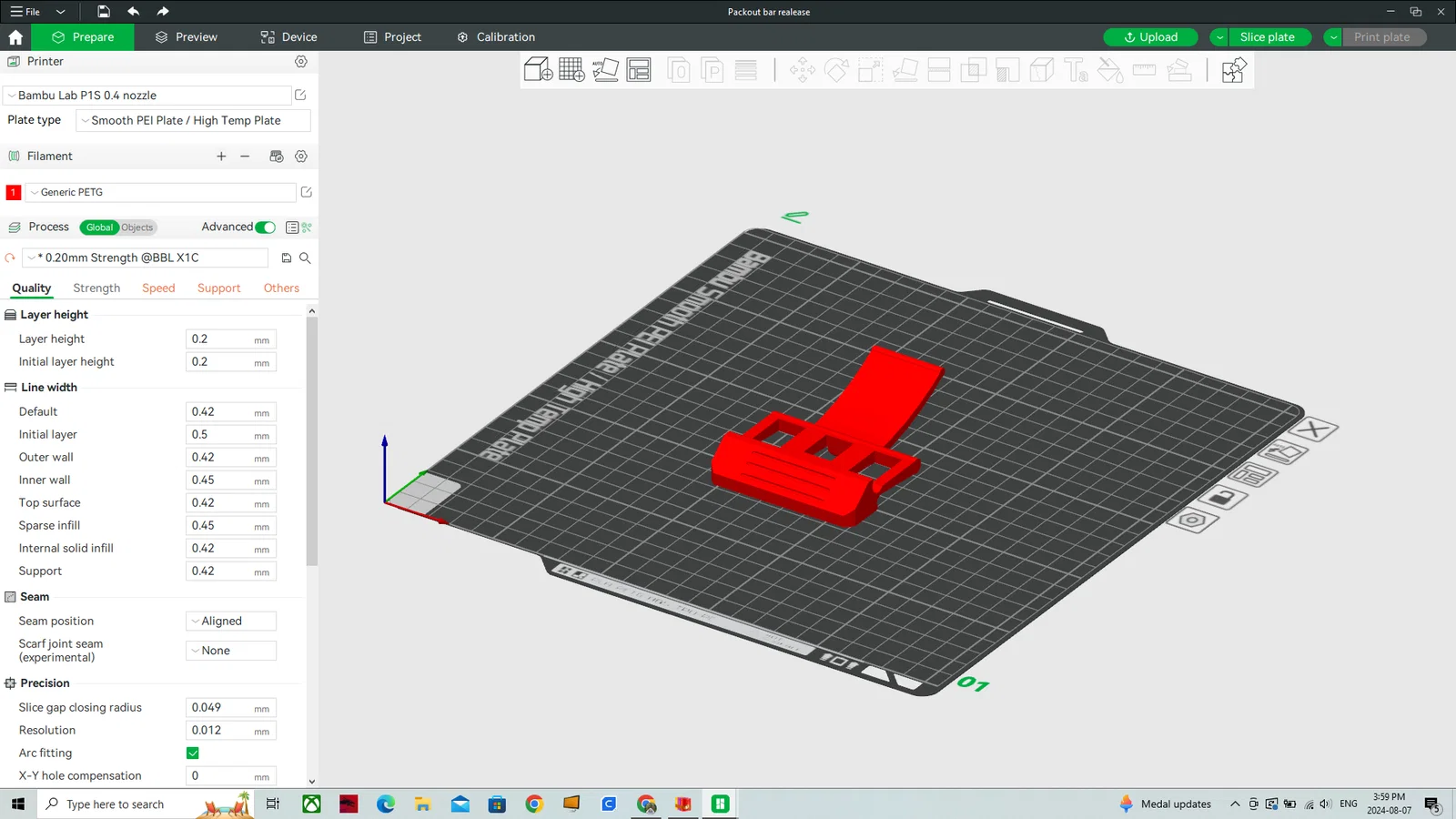Expand the Seam position dropdown

231,622
